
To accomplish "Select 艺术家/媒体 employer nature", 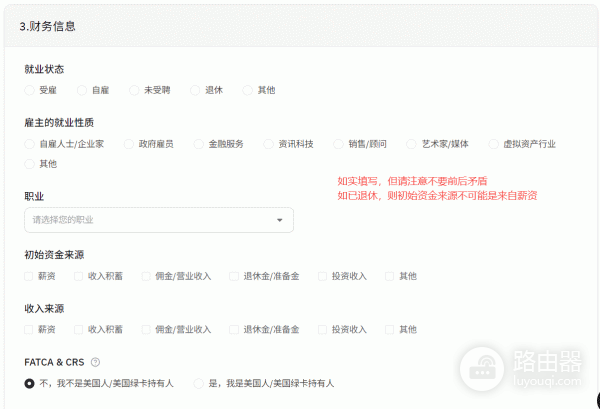I will [x=411, y=144].
